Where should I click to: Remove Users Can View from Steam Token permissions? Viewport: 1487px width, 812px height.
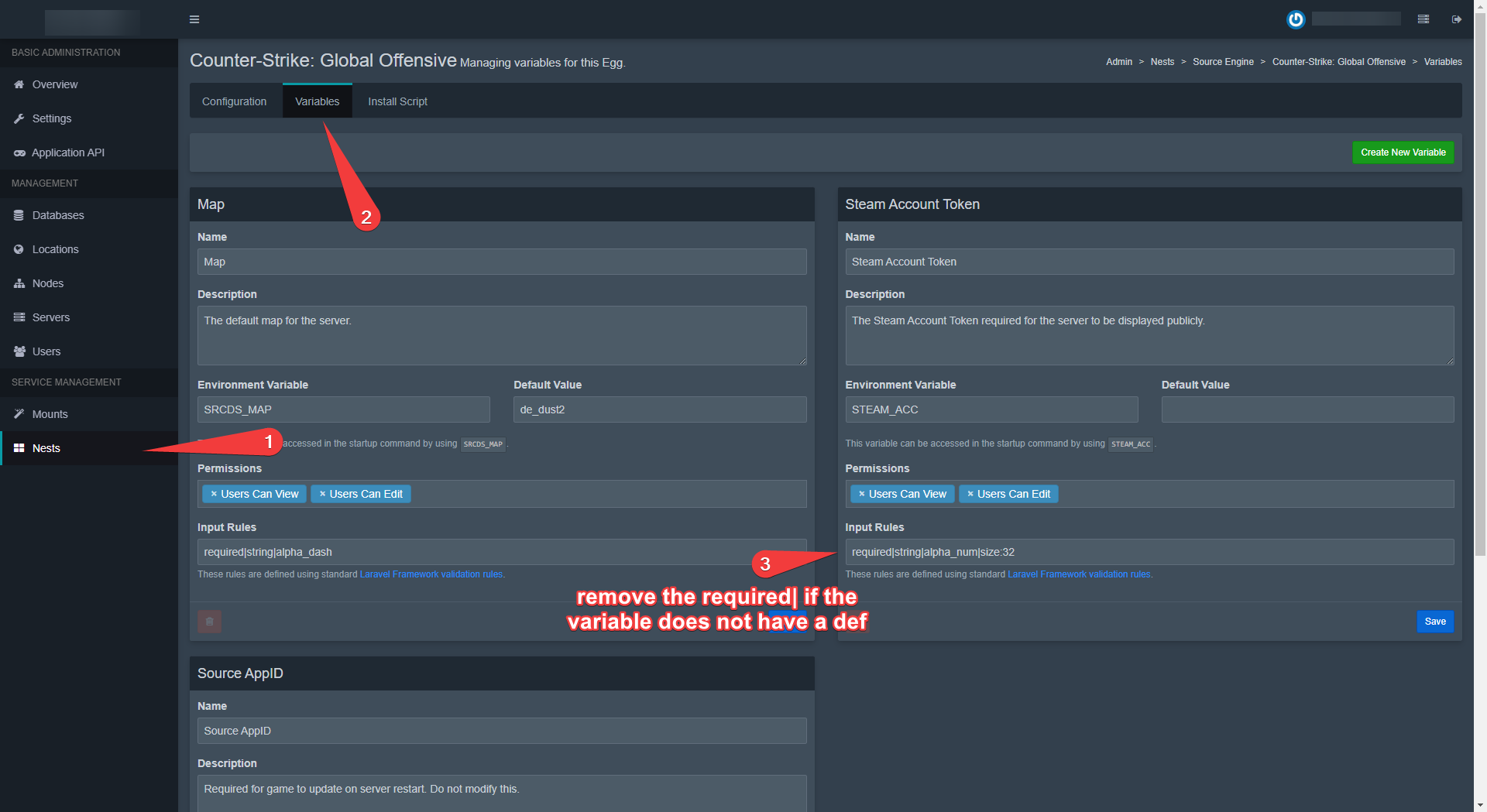pyautogui.click(x=861, y=494)
